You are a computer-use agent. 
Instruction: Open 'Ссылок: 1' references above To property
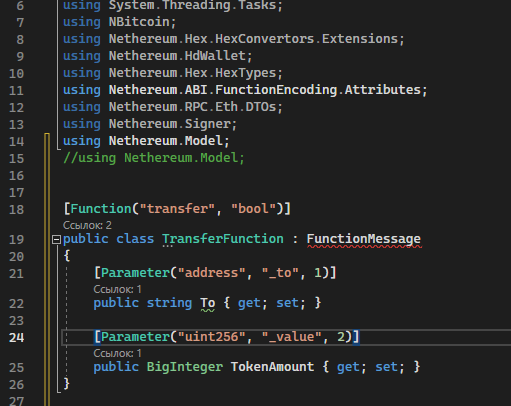coord(117,289)
